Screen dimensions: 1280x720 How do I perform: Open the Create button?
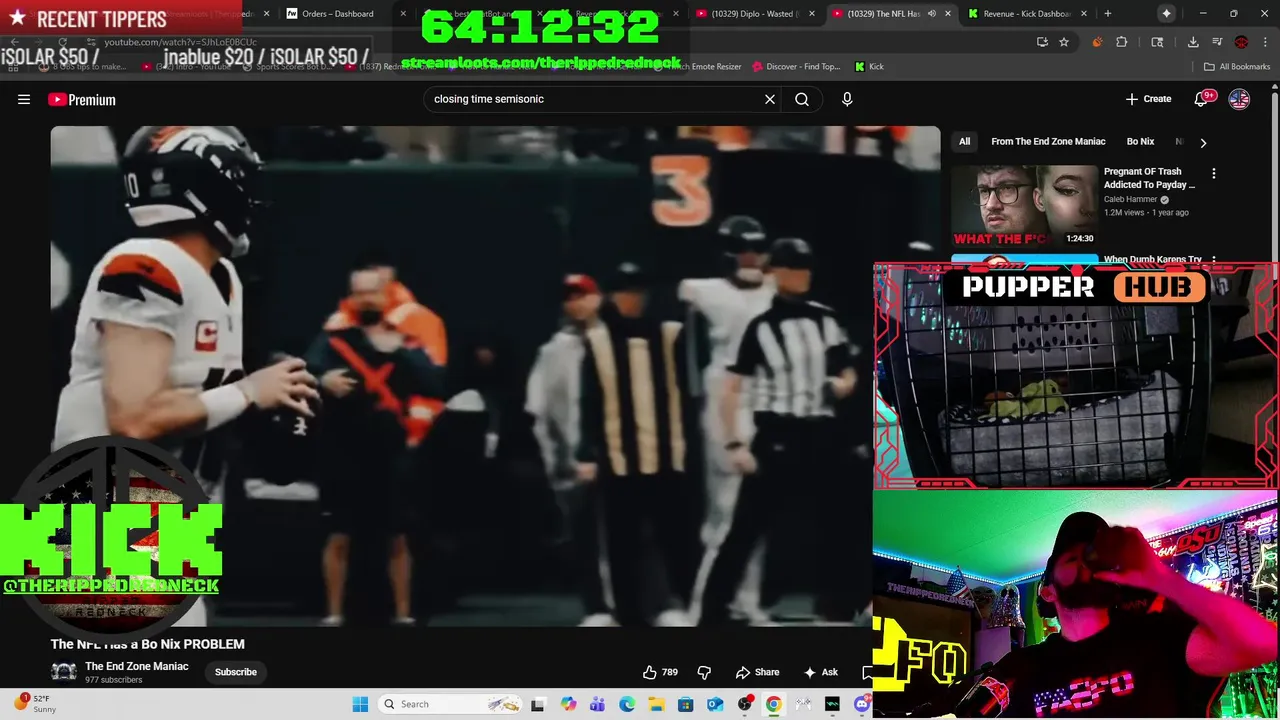(x=1148, y=99)
